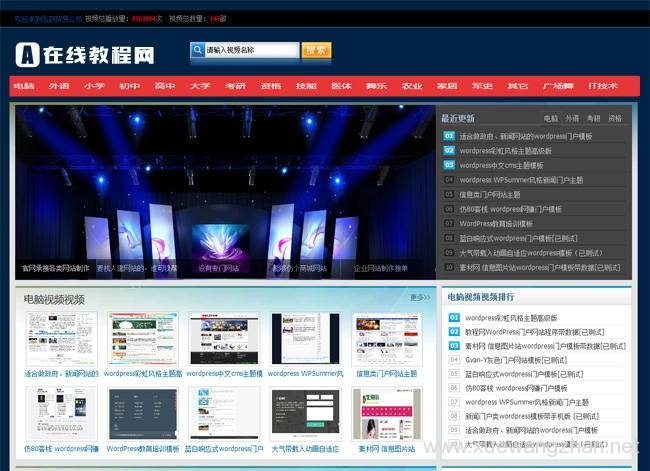The width and height of the screenshot is (650, 471).
Task: Open the 欢迎来到 welcome link at top
Action: point(47,18)
